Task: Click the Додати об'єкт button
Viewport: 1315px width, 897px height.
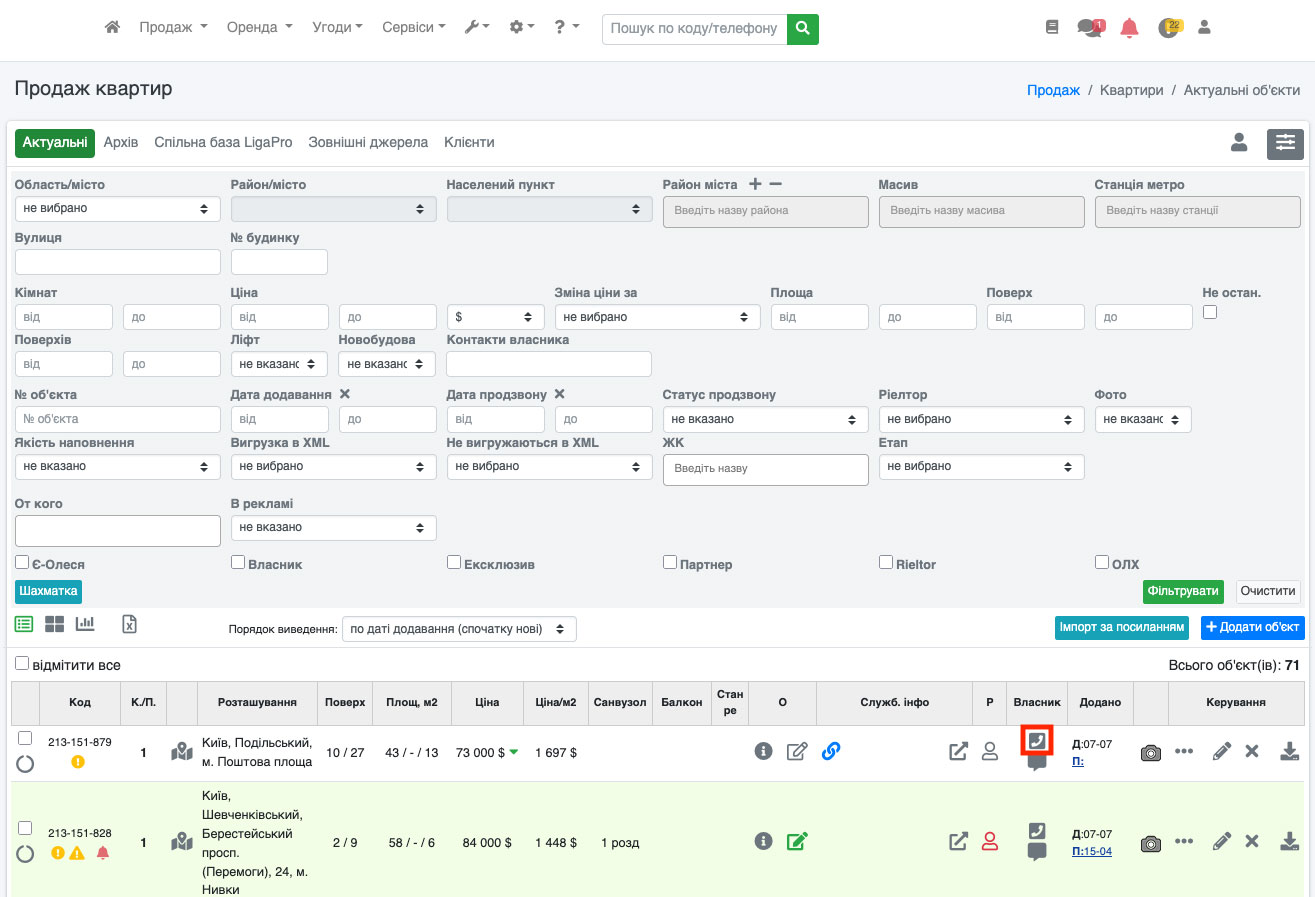Action: 1252,628
